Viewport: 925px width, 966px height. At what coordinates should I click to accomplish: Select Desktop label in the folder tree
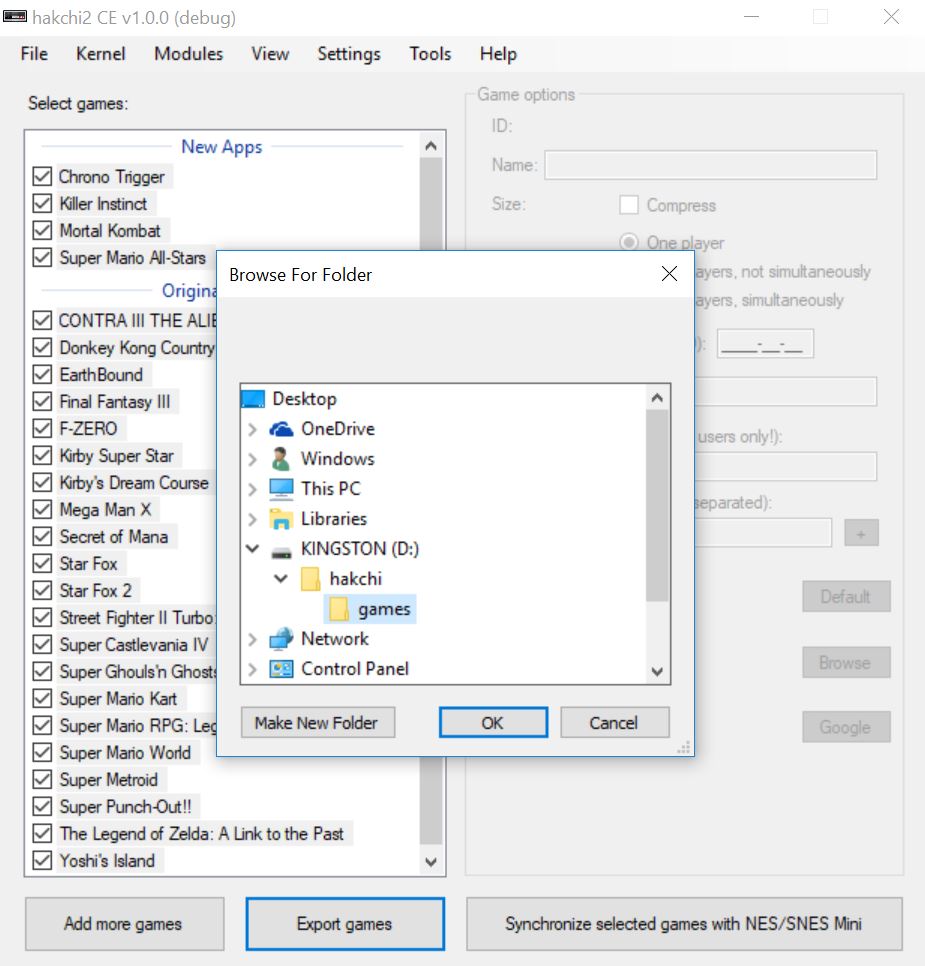[304, 399]
